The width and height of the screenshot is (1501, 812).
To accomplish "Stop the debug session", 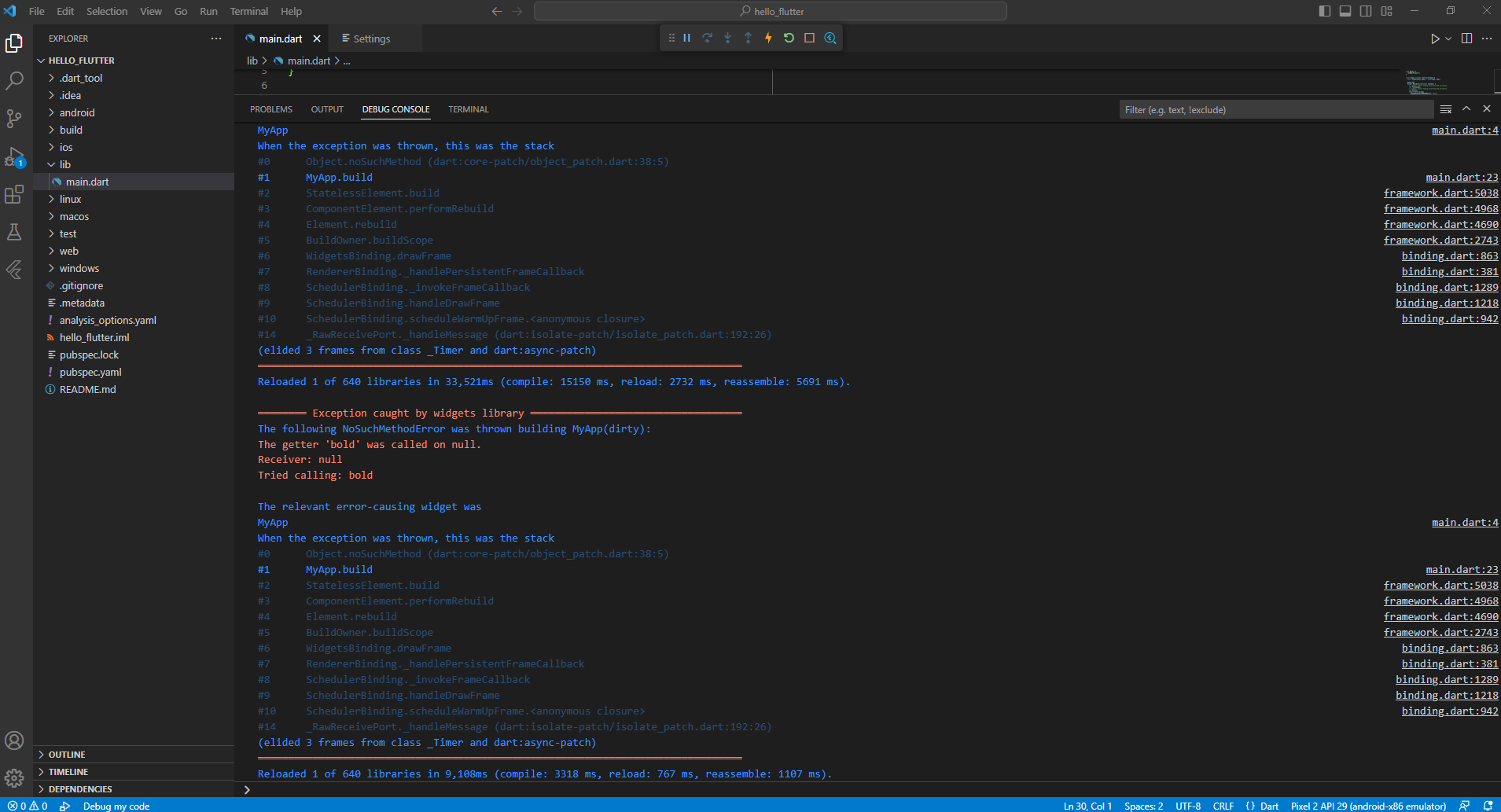I will tap(810, 38).
